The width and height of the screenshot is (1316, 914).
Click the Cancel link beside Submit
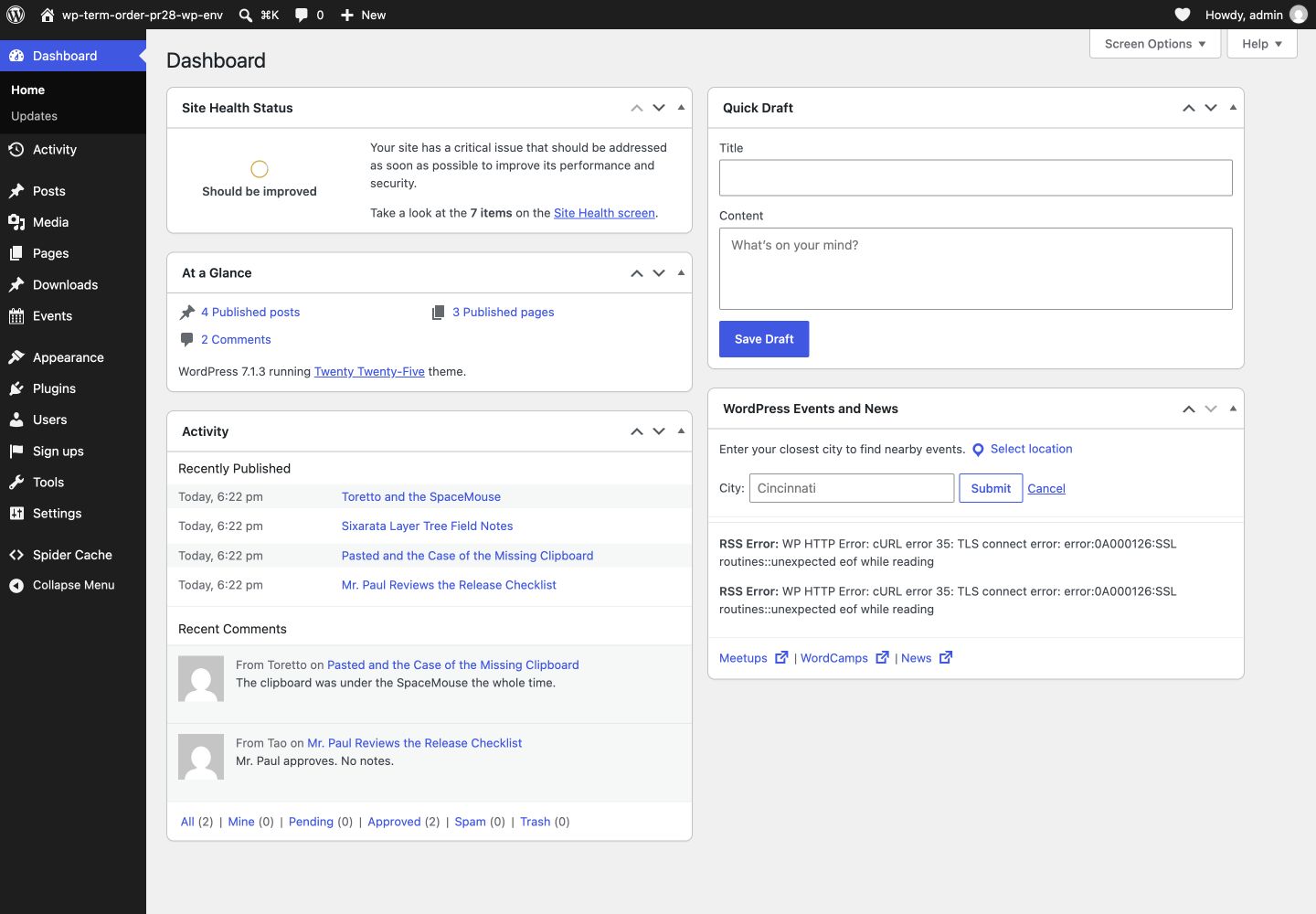1046,489
